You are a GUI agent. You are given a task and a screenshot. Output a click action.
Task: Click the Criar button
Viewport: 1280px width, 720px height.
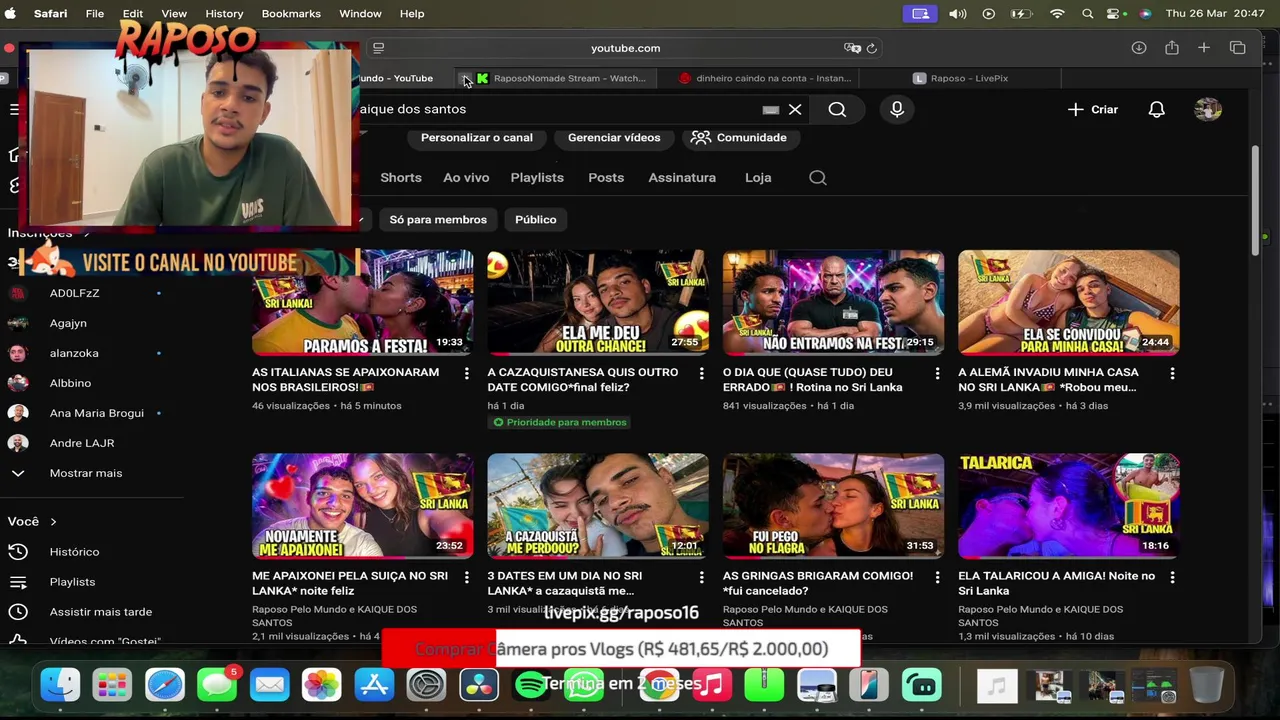(x=1092, y=109)
